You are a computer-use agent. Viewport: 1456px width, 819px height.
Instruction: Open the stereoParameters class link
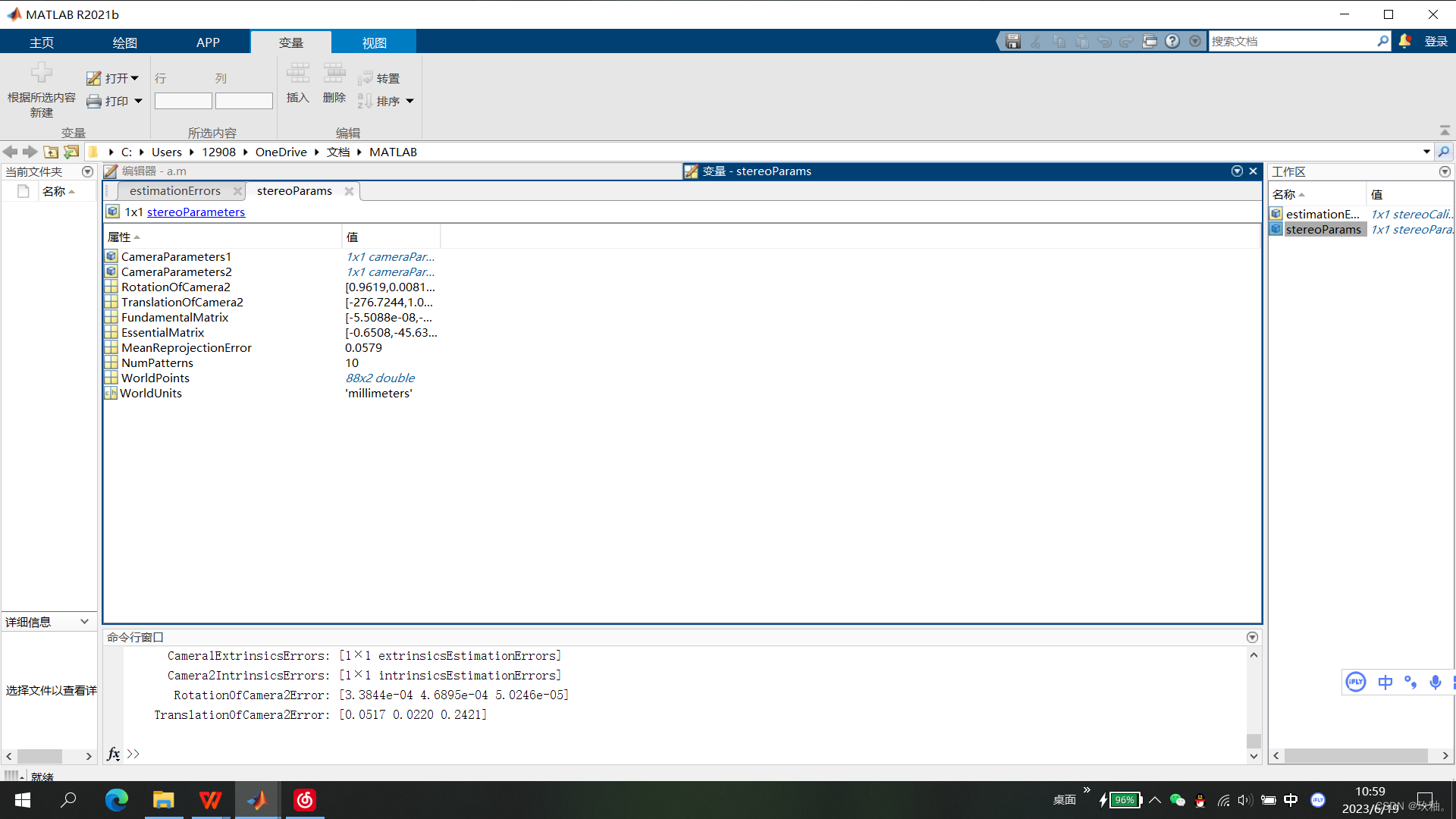[196, 212]
